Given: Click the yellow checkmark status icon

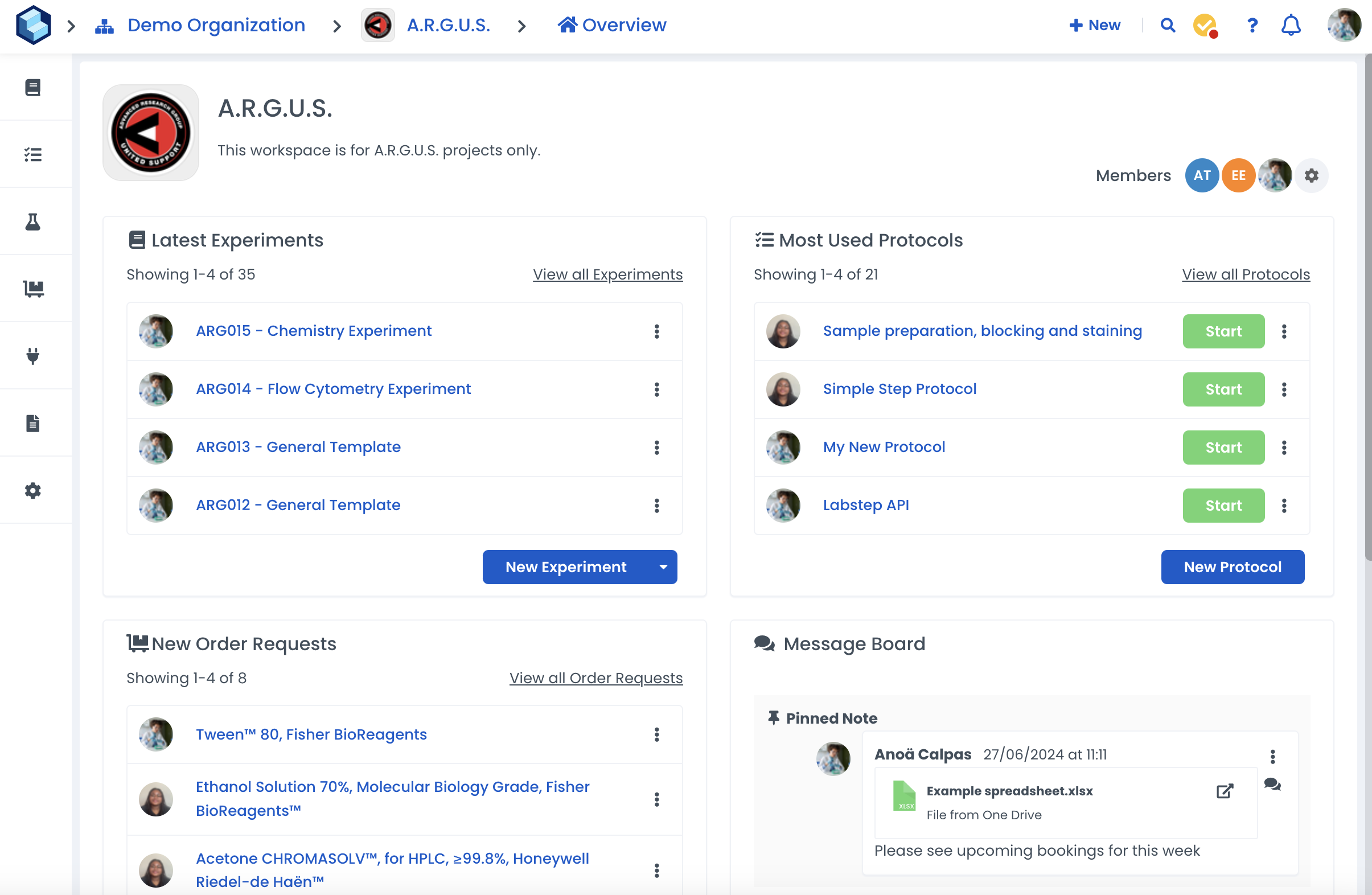Looking at the screenshot, I should pyautogui.click(x=1204, y=26).
